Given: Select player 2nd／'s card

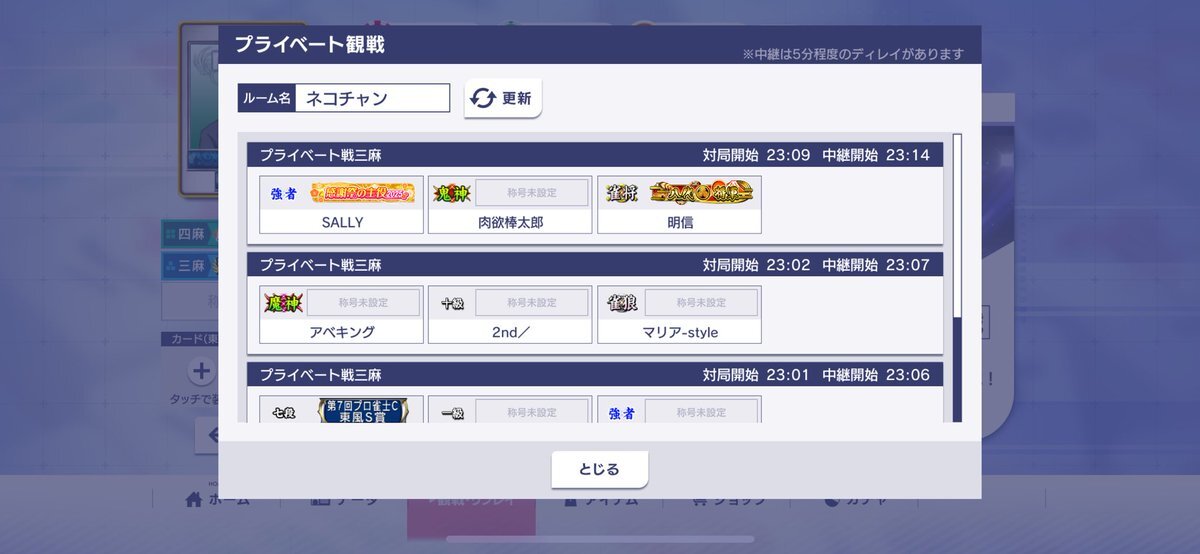Looking at the screenshot, I should point(510,315).
